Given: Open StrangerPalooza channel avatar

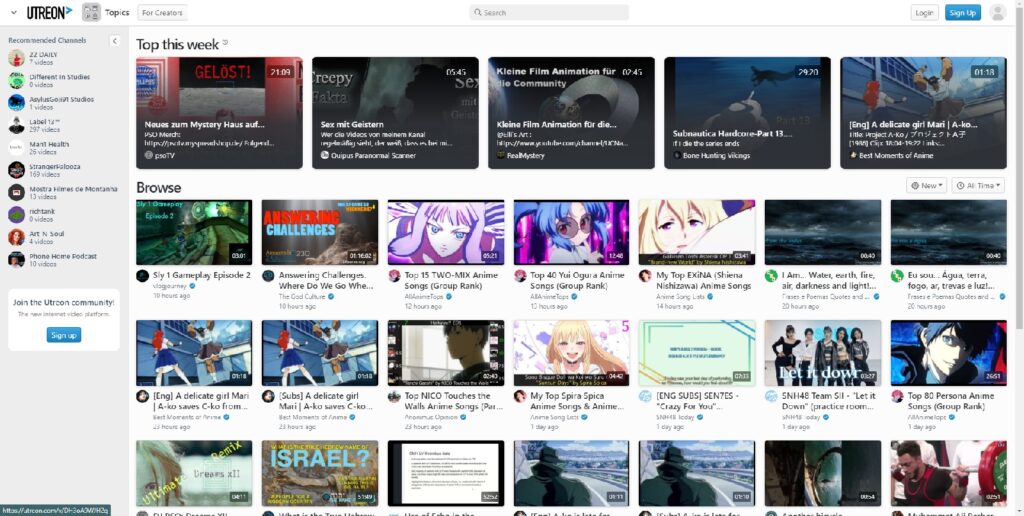Looking at the screenshot, I should (x=16, y=170).
